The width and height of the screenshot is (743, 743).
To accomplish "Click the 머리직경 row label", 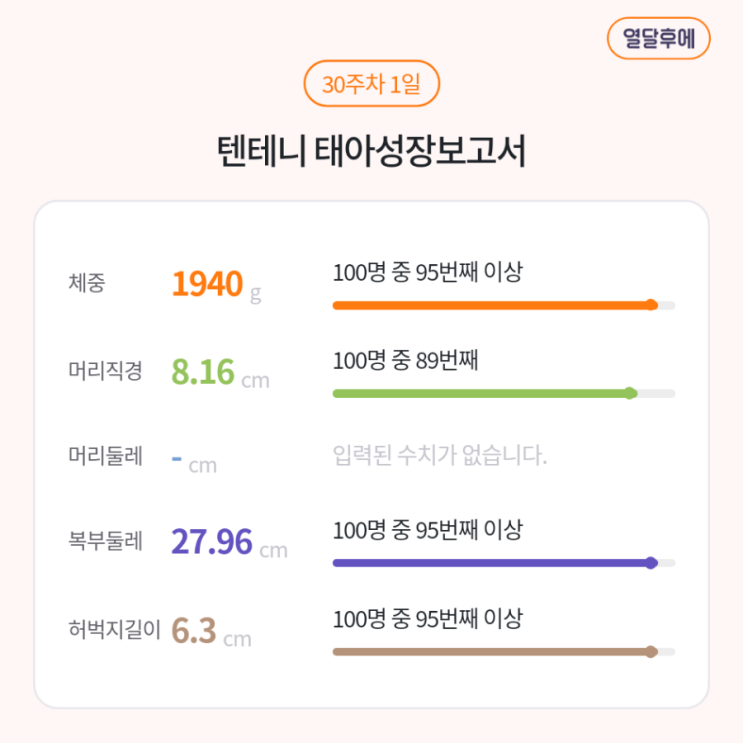I will point(105,371).
